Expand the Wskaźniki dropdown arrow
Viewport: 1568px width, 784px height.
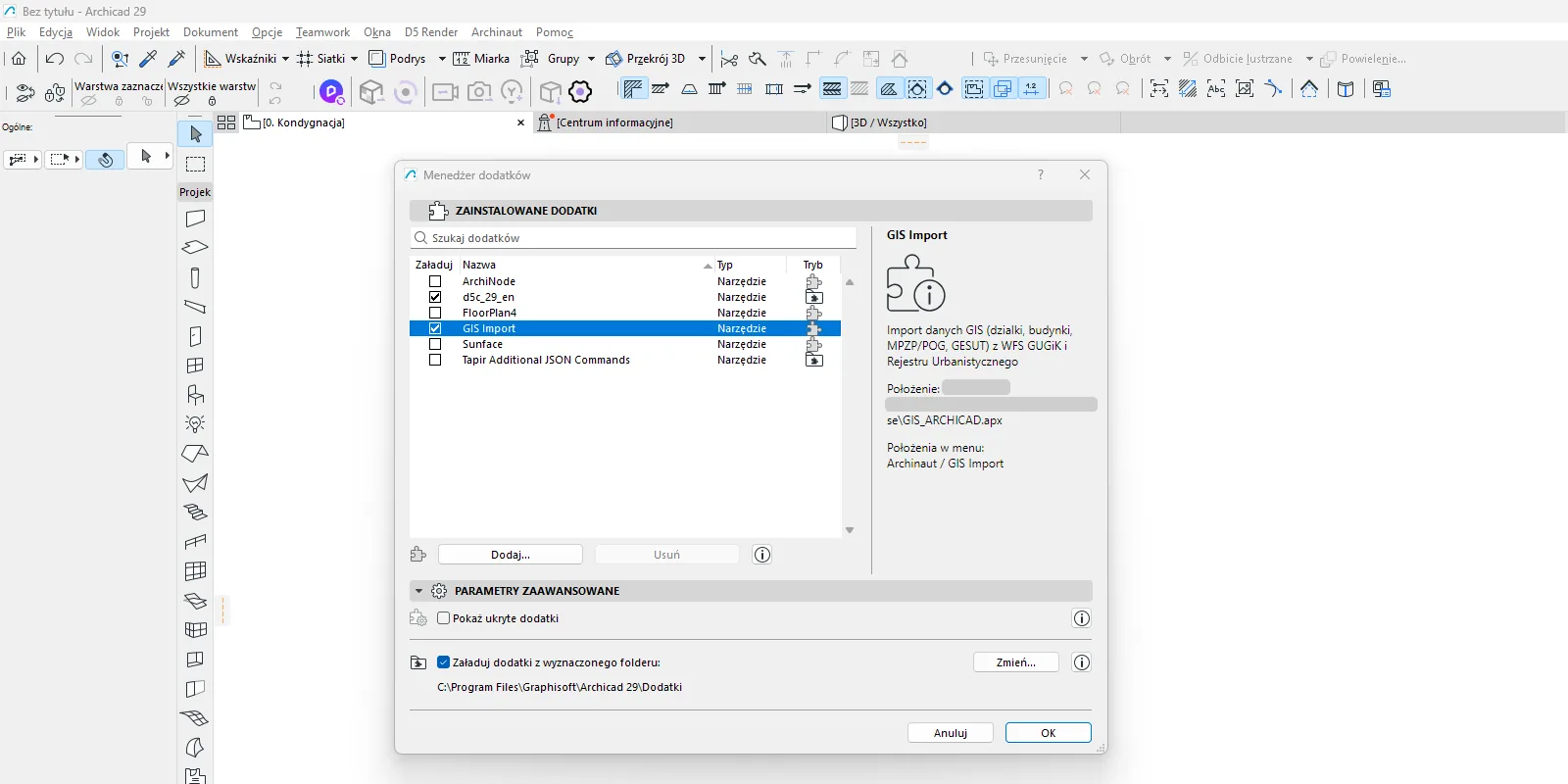(x=285, y=59)
